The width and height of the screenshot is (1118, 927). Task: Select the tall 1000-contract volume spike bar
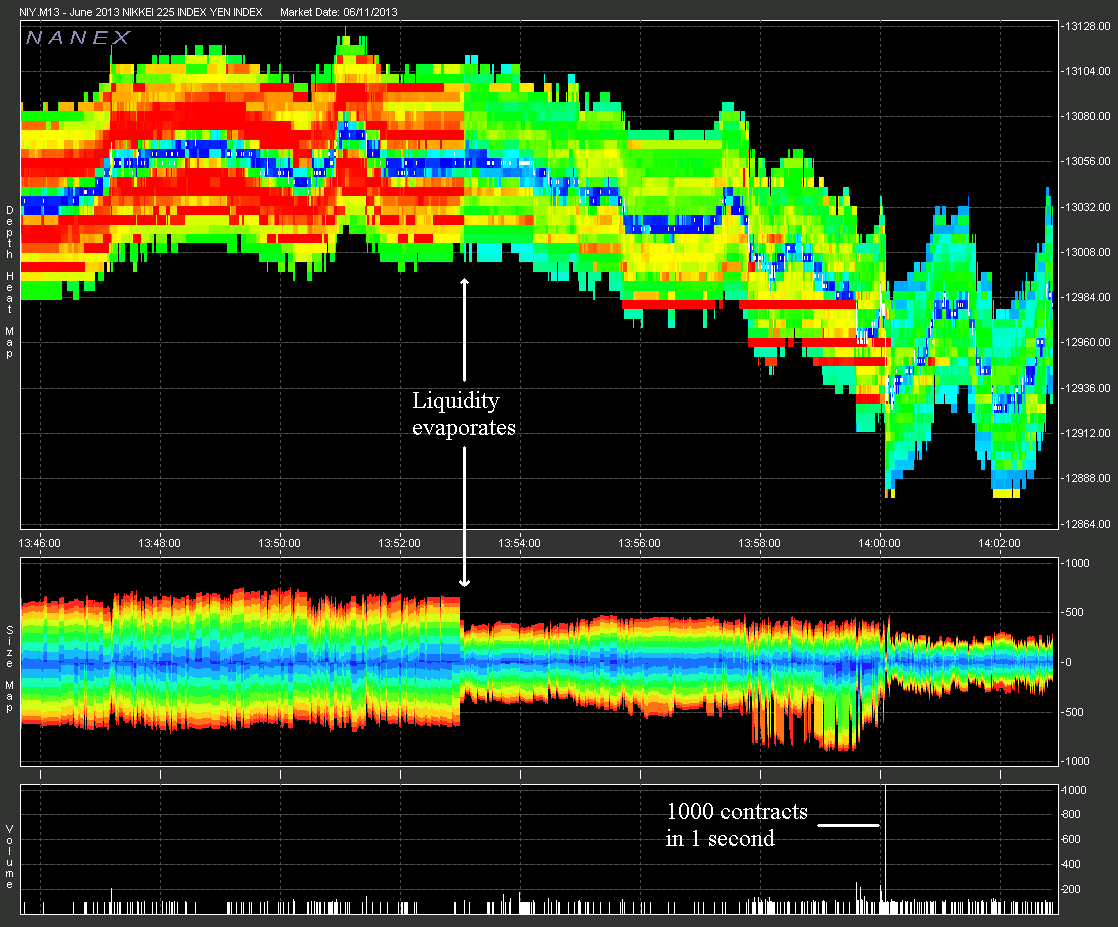pos(886,850)
